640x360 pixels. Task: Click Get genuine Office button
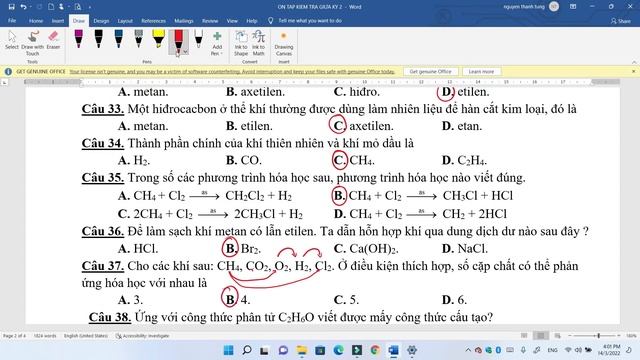pos(430,71)
